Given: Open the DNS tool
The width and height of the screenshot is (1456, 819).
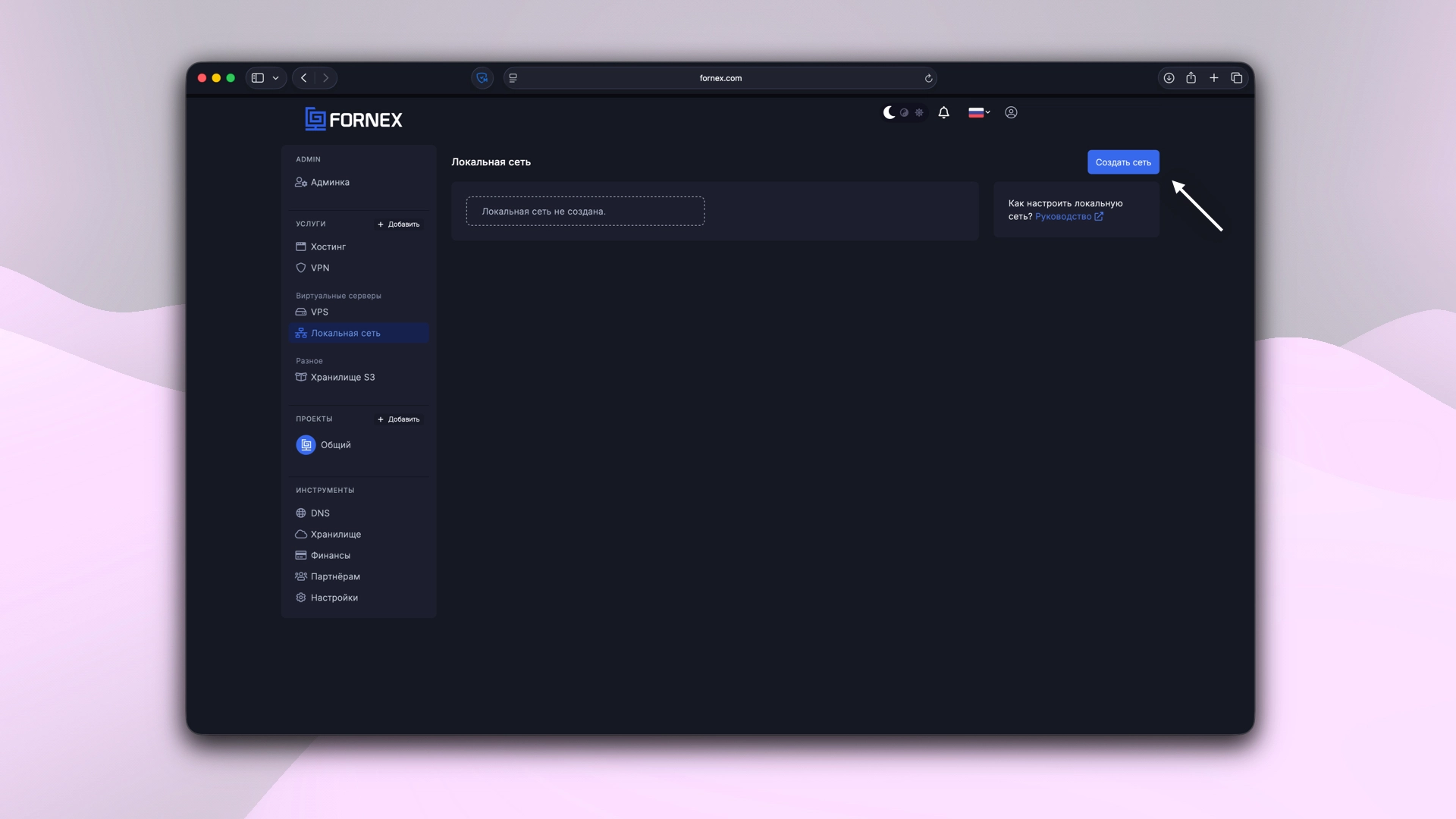Looking at the screenshot, I should point(319,513).
